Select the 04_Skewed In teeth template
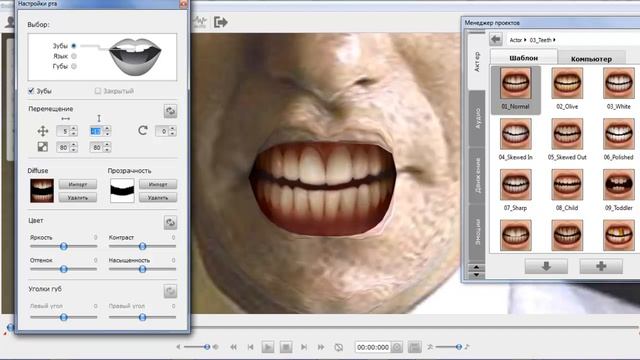The width and height of the screenshot is (640, 360). [516, 139]
